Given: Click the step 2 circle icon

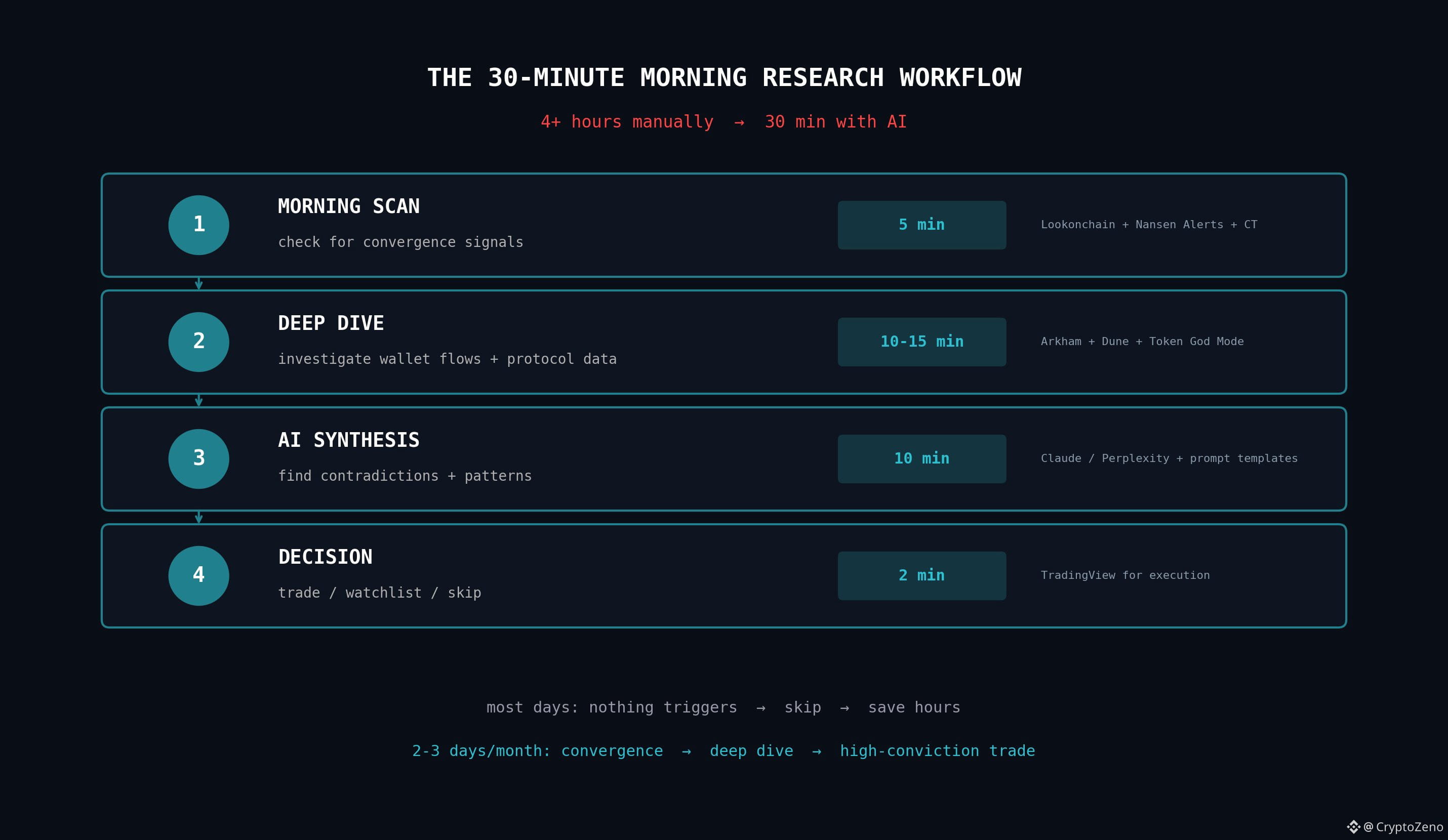Looking at the screenshot, I should (198, 342).
